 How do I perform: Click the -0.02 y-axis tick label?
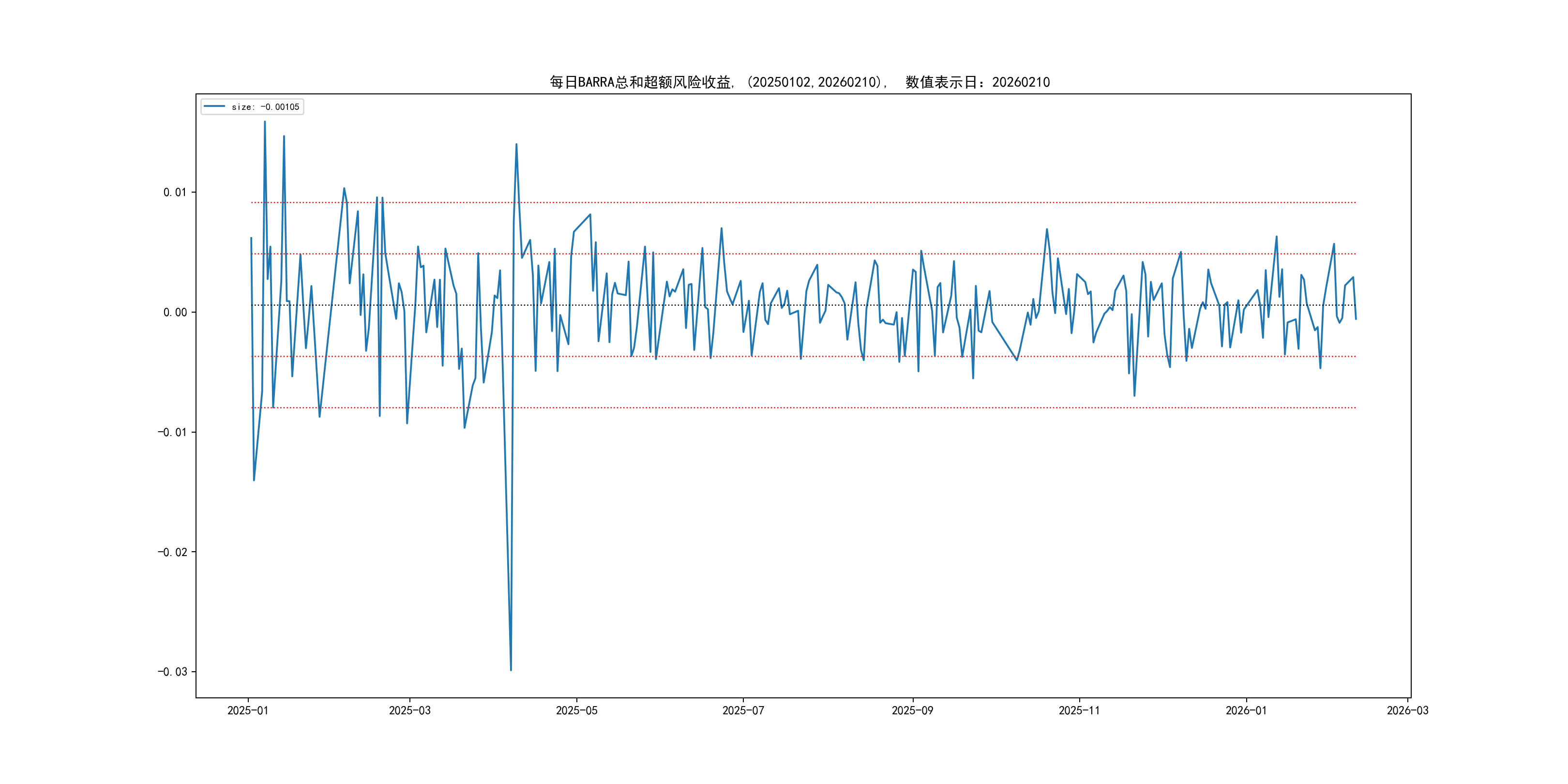(x=172, y=552)
